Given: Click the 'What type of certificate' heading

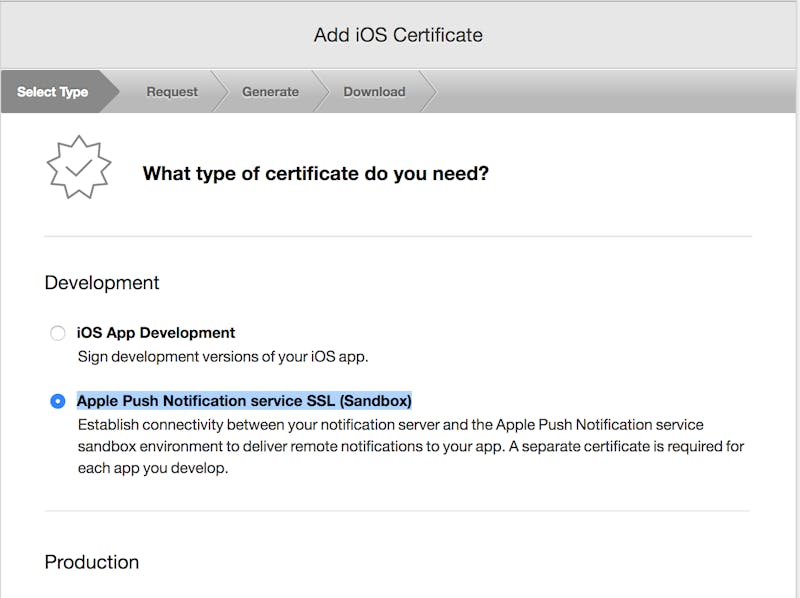Looking at the screenshot, I should point(316,173).
